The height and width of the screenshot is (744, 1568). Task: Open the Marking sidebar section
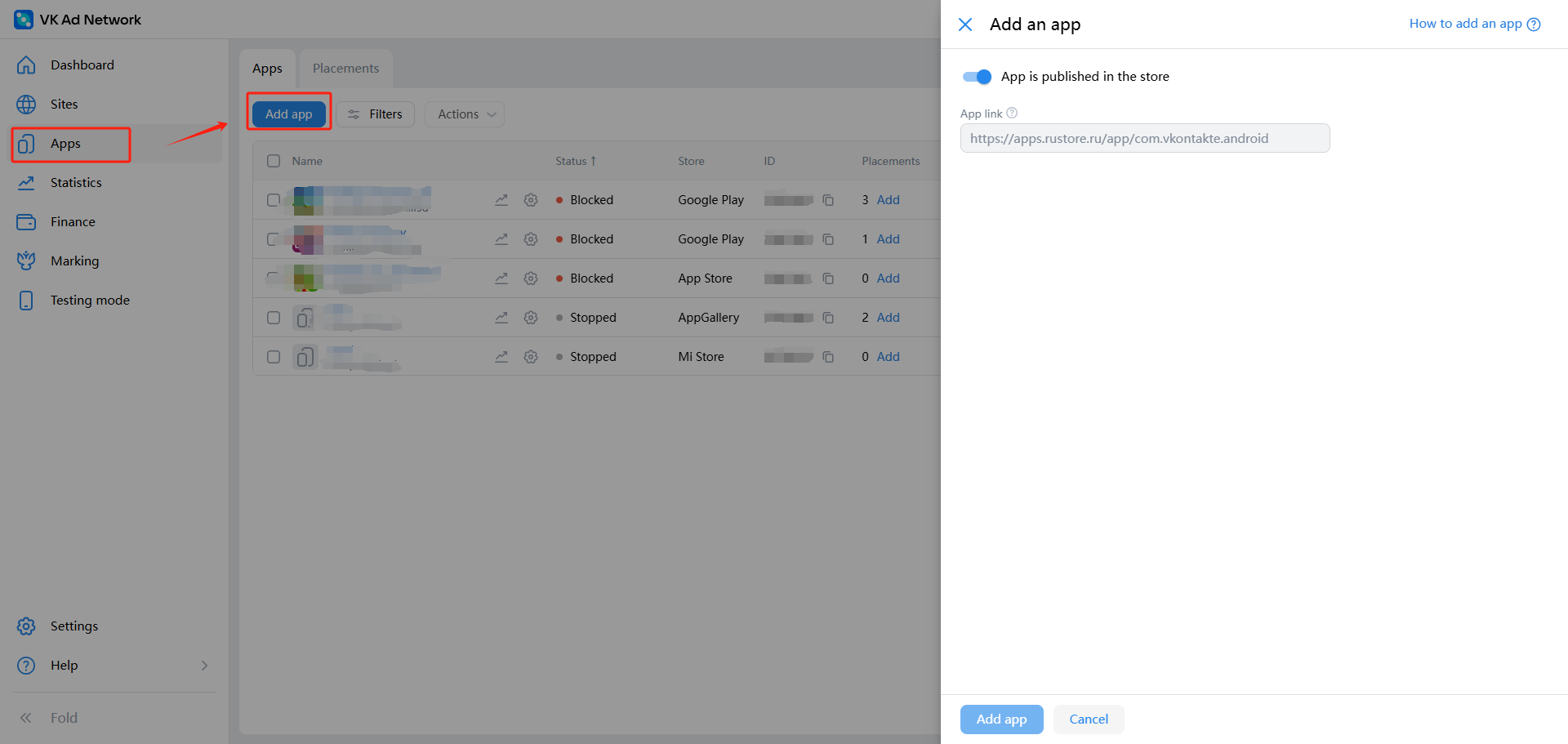tap(74, 261)
